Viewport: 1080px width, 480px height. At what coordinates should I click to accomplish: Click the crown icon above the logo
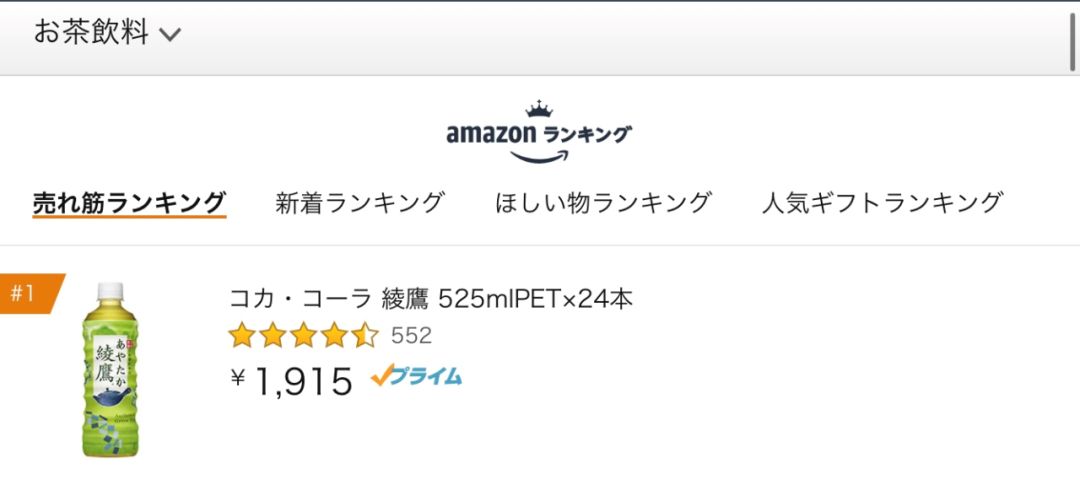[x=539, y=109]
